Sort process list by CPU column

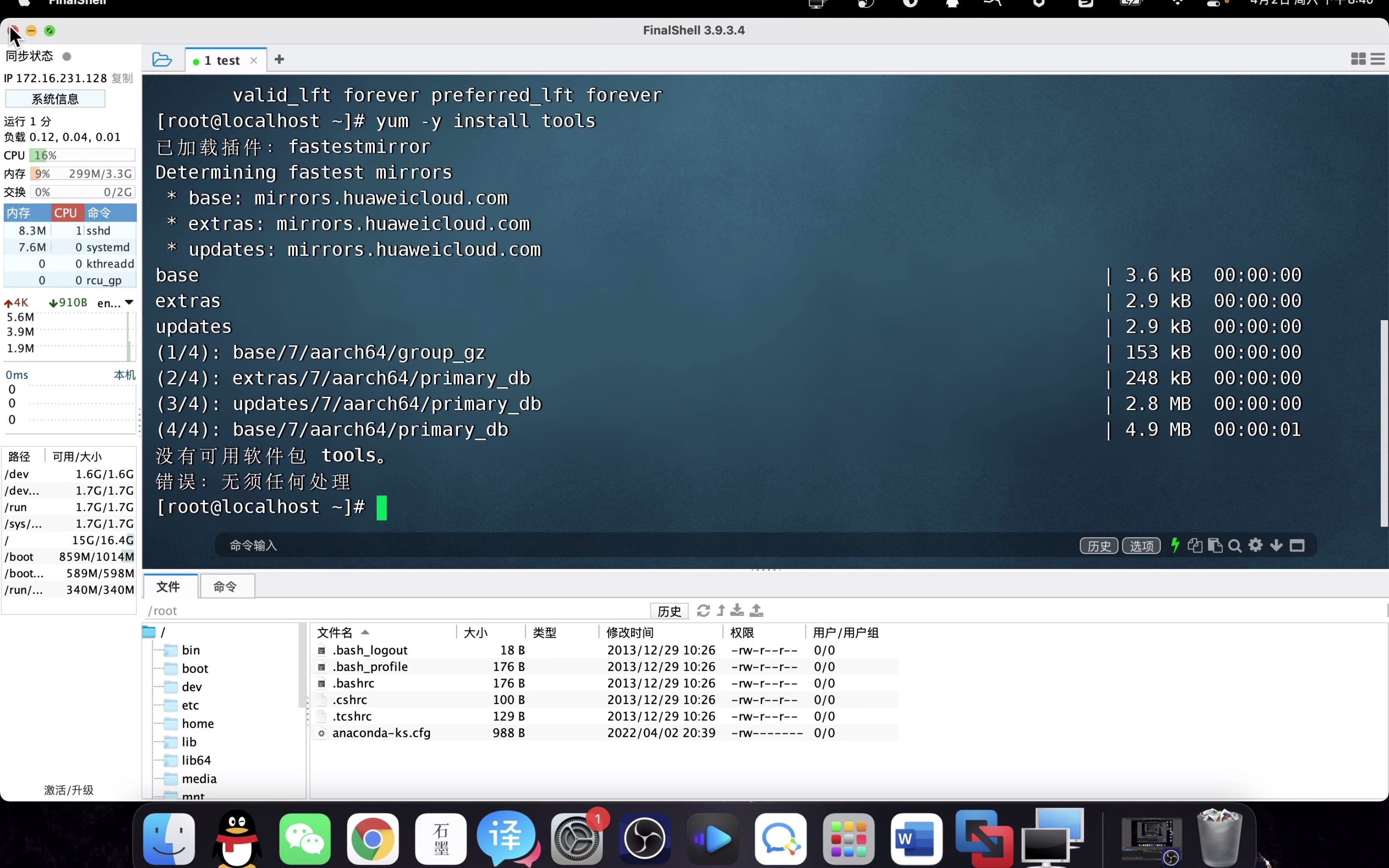[x=66, y=213]
